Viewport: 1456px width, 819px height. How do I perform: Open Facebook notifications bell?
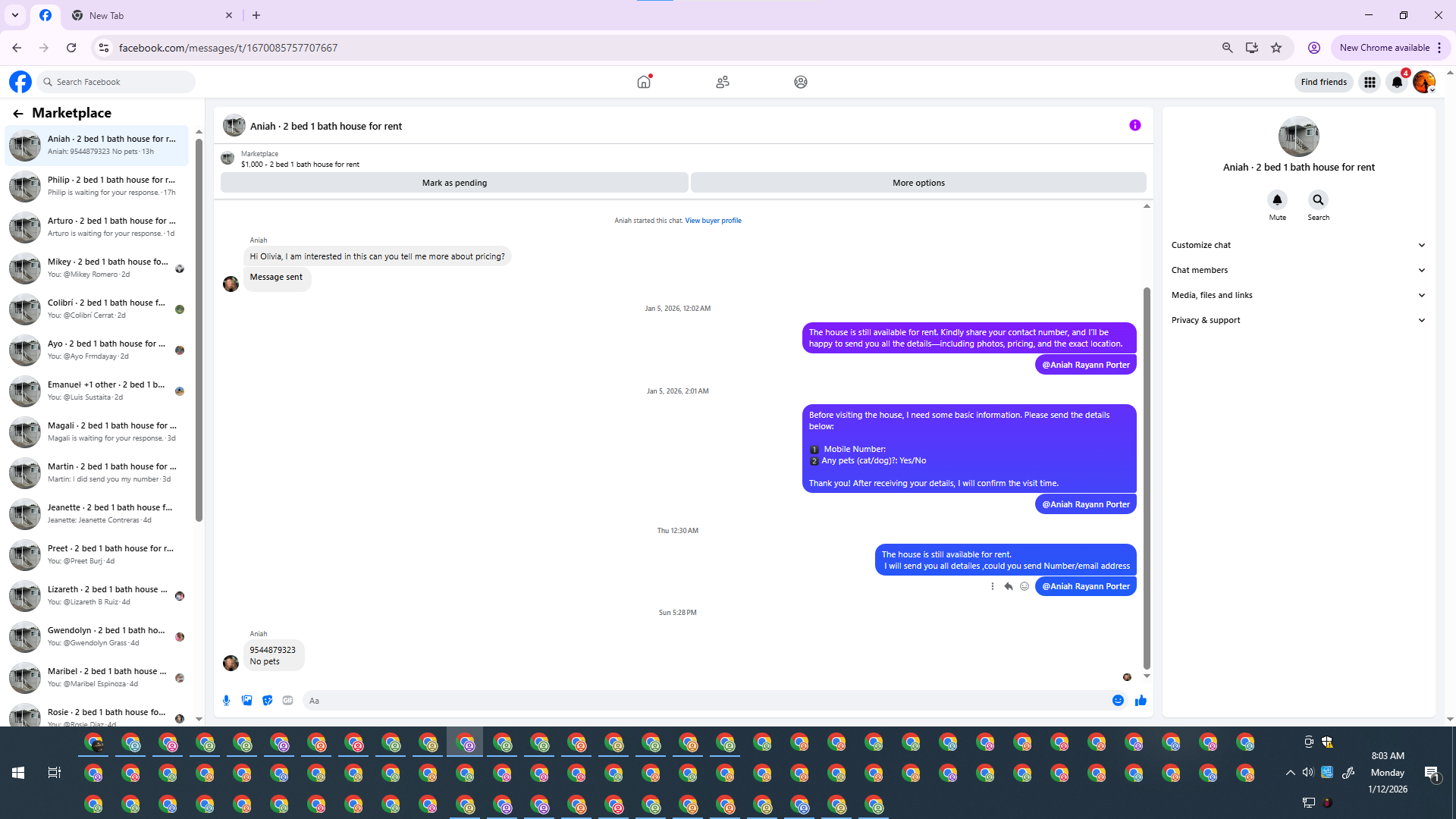click(x=1397, y=82)
